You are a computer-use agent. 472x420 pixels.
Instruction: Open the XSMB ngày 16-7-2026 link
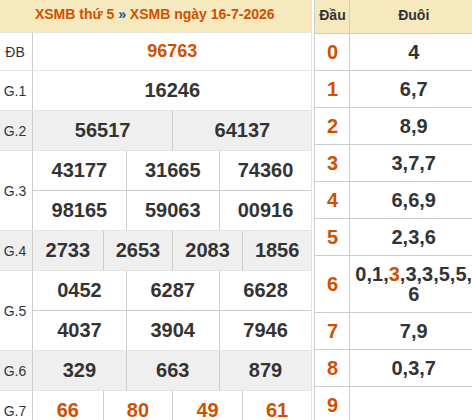[x=202, y=15]
